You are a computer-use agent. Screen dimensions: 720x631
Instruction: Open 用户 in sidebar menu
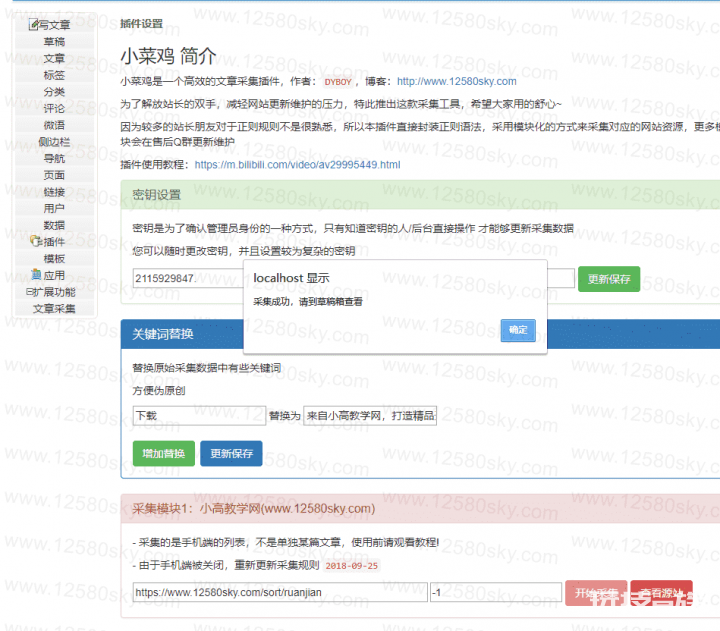[54, 208]
